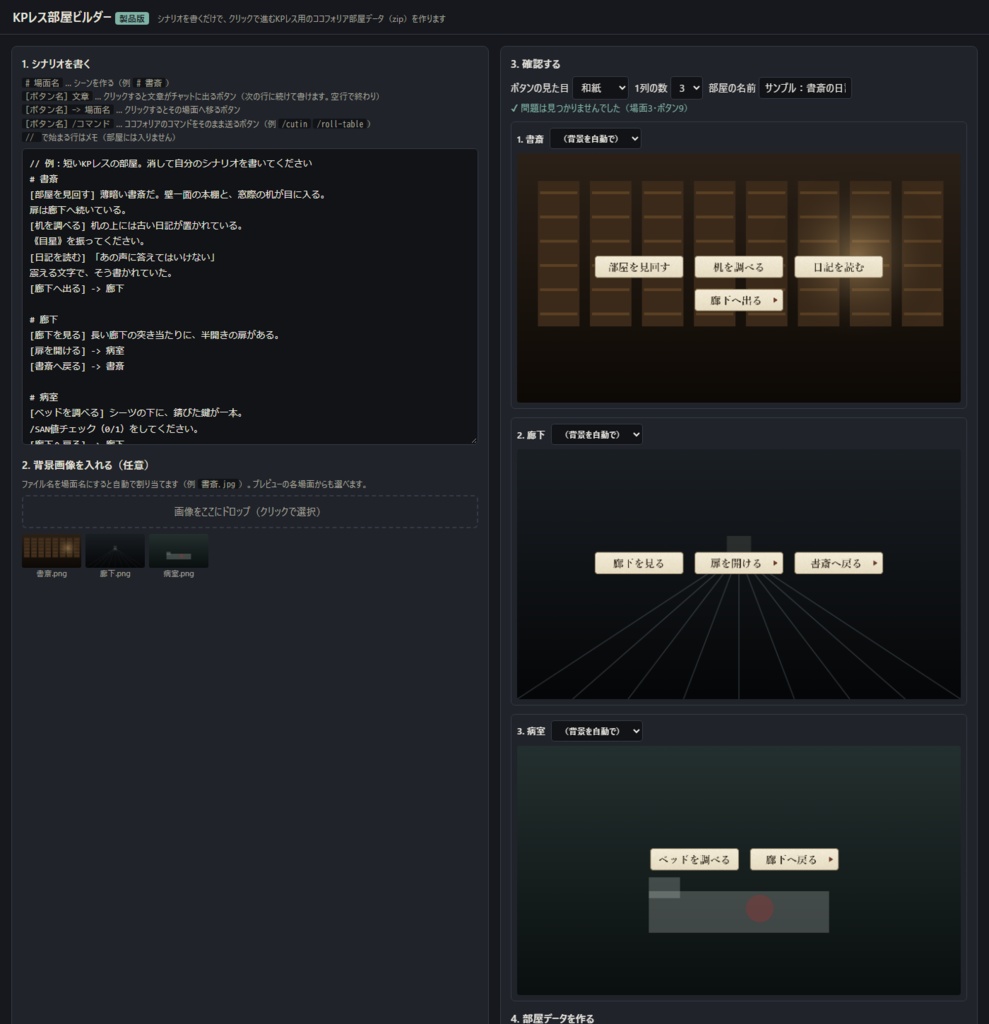Select the 病室.png thumbnail
The height and width of the screenshot is (1024, 989).
(178, 551)
